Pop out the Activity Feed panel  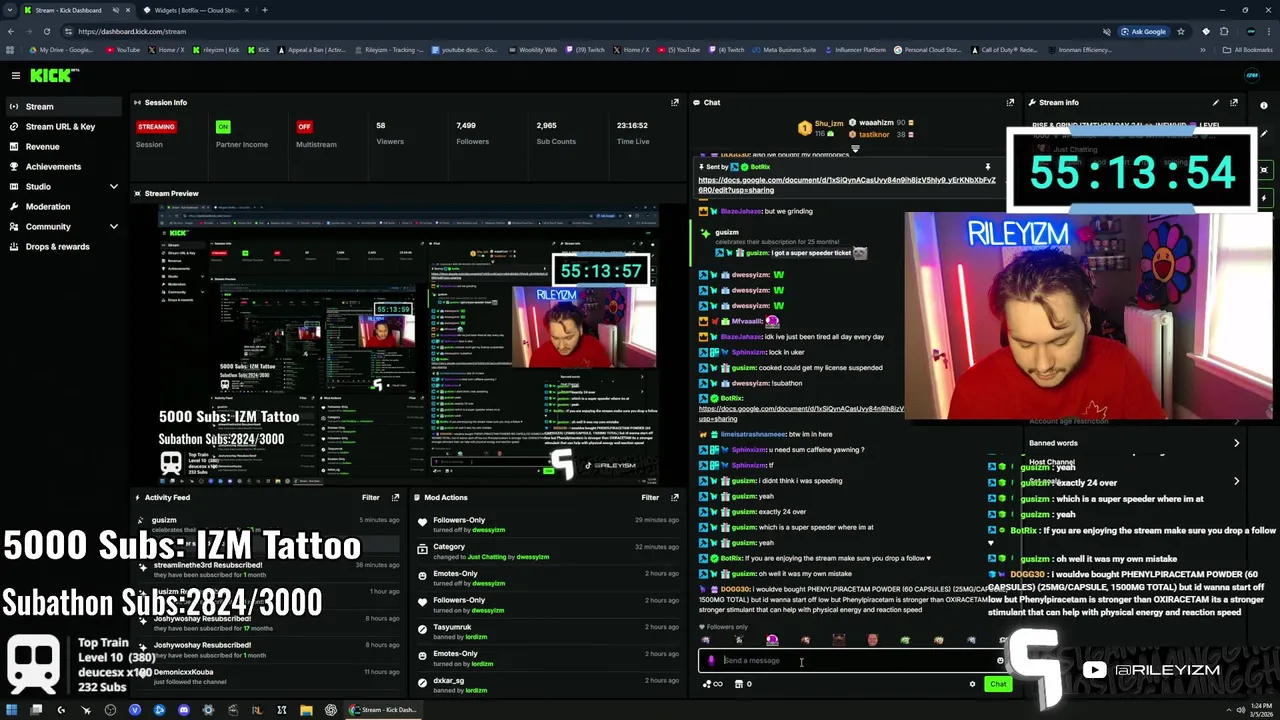click(395, 497)
